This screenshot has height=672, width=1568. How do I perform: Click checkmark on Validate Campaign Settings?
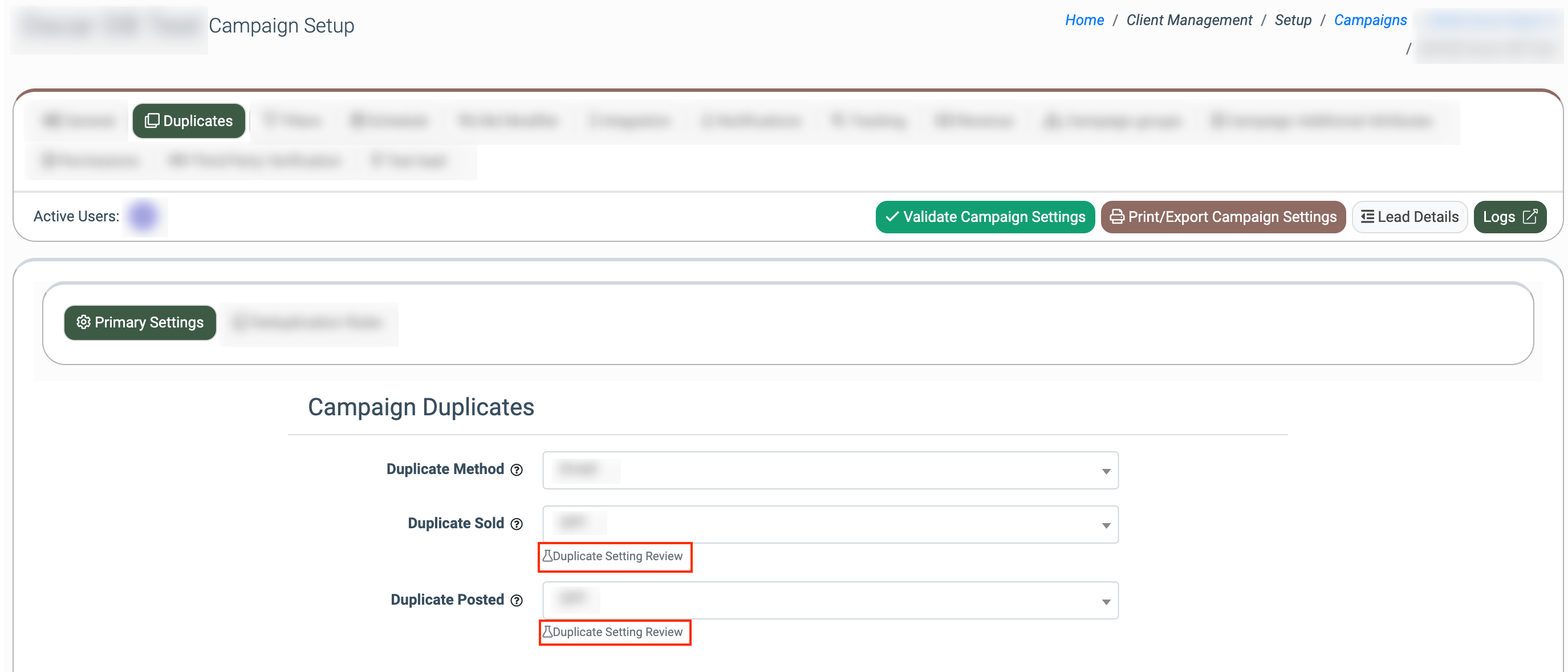(x=892, y=216)
